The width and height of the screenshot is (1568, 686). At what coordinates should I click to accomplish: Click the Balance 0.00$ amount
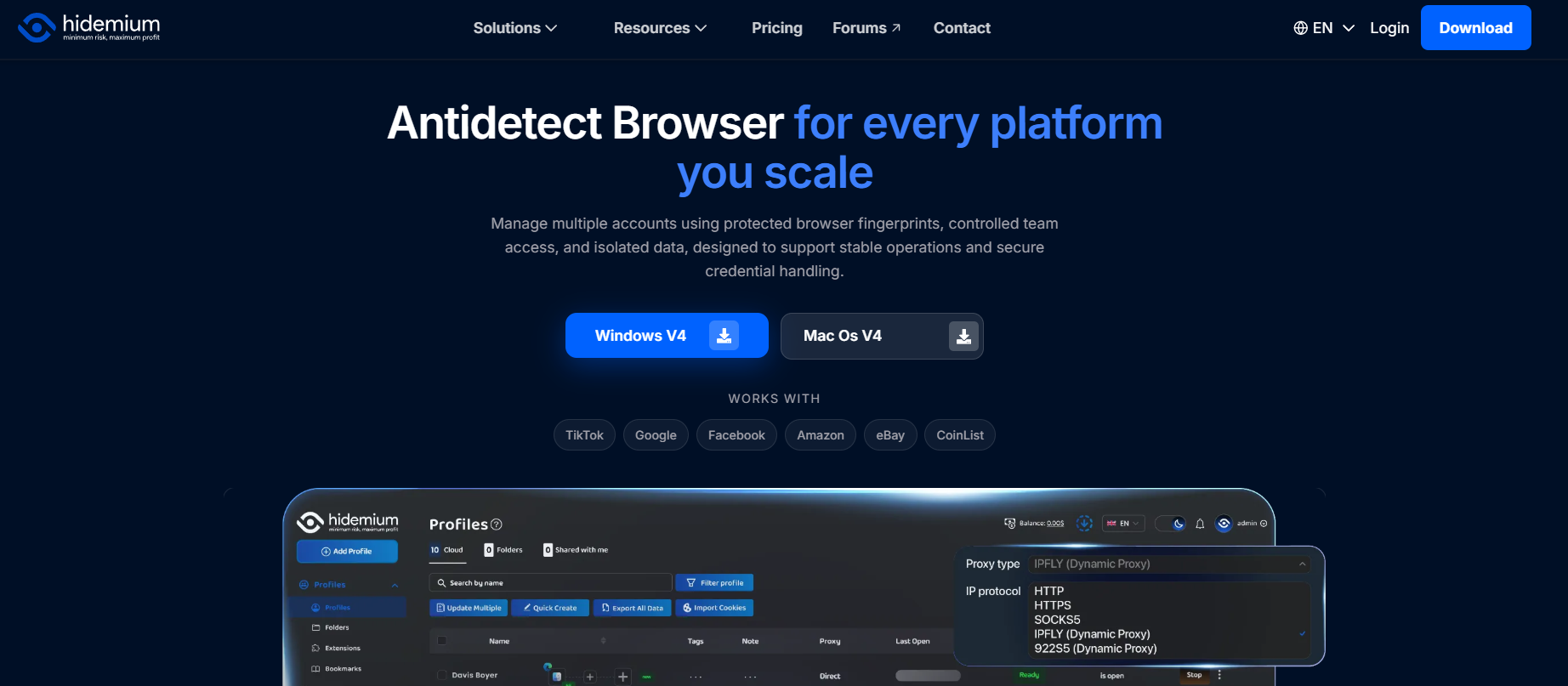(1055, 524)
